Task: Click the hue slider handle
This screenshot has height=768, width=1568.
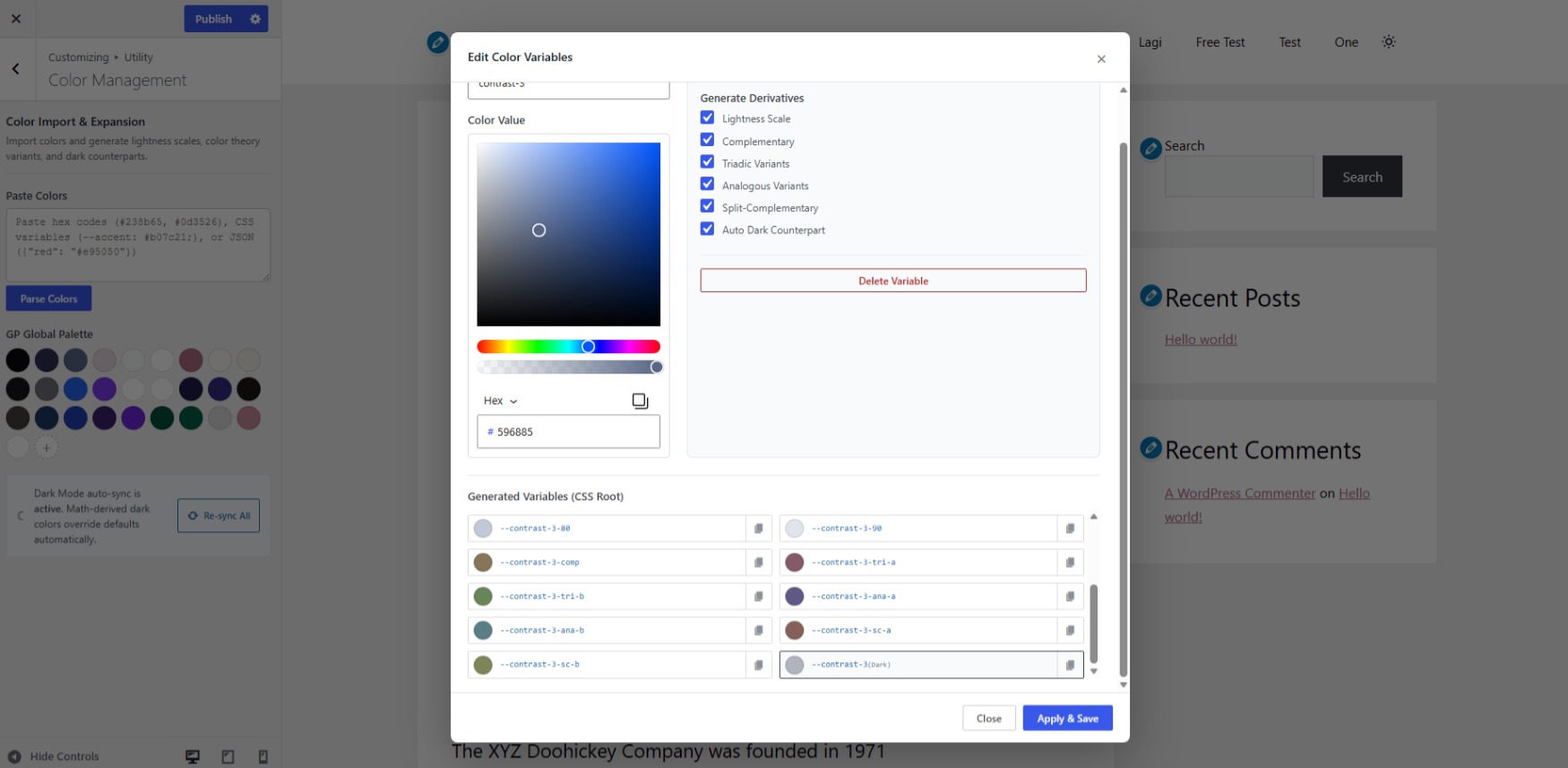Action: (588, 347)
